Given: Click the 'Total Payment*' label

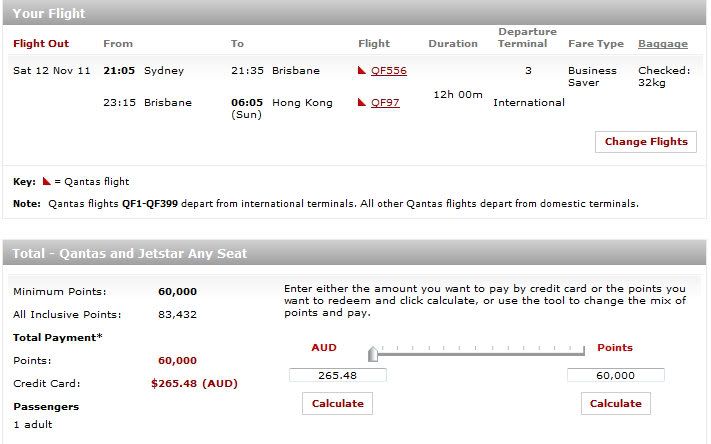Looking at the screenshot, I should click(x=58, y=337).
